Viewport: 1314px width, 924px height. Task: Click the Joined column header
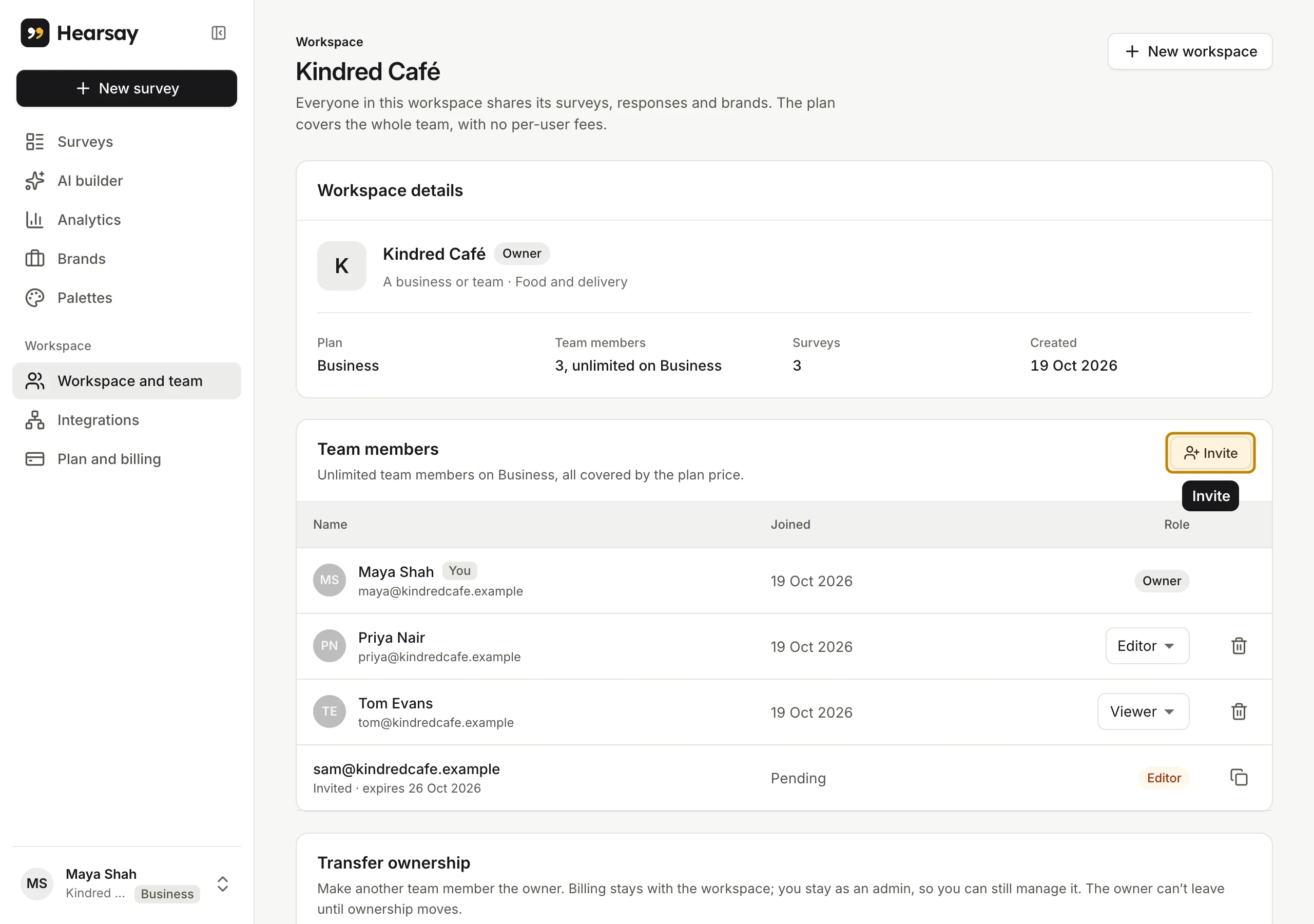(790, 525)
